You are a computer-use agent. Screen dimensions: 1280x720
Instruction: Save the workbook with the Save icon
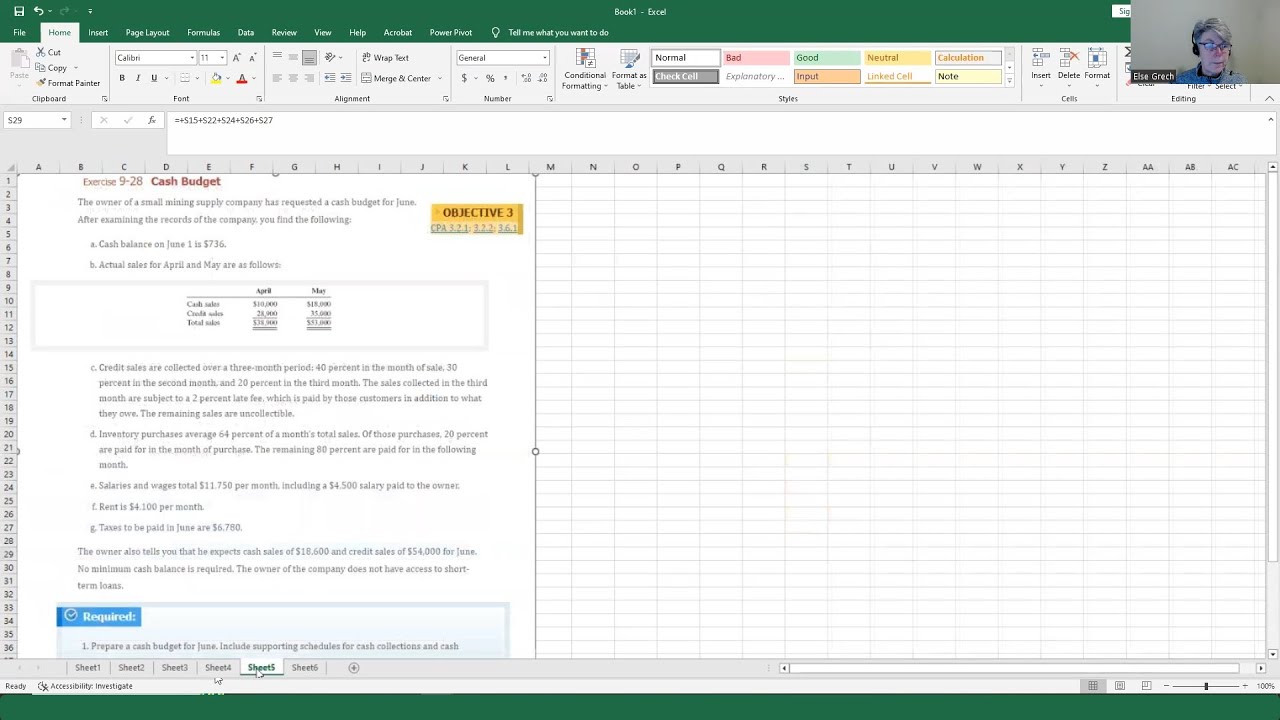19,11
